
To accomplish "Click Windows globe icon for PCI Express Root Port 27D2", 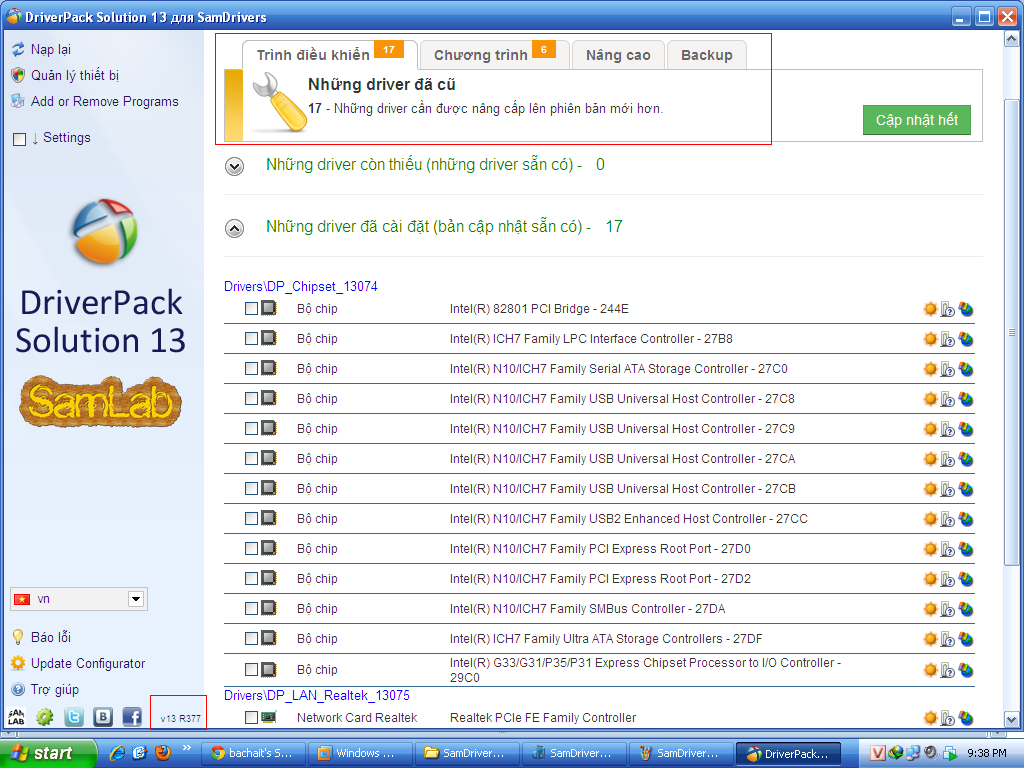I will (966, 579).
